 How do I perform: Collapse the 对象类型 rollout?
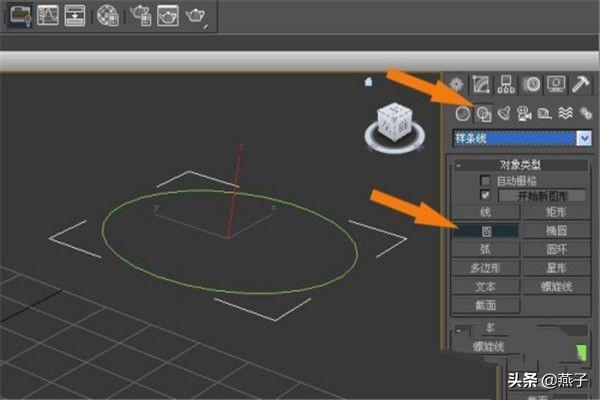(518, 165)
